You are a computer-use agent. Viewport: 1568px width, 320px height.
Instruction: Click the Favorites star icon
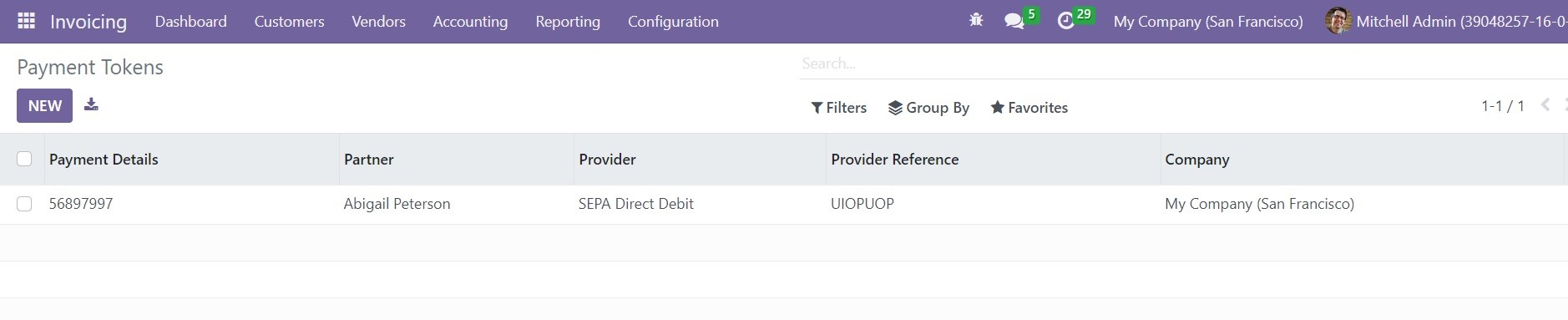click(x=997, y=107)
